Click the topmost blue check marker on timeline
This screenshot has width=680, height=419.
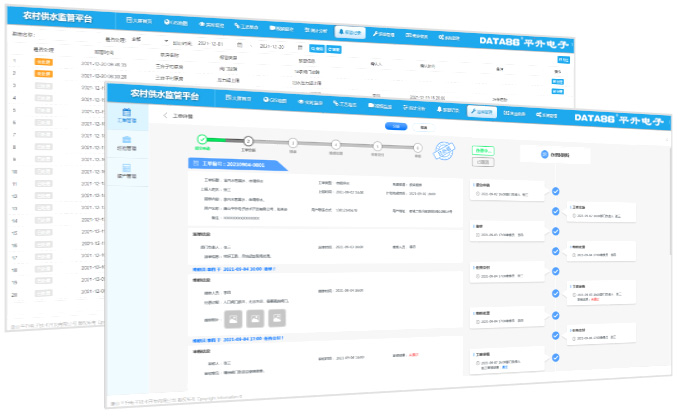pos(556,191)
